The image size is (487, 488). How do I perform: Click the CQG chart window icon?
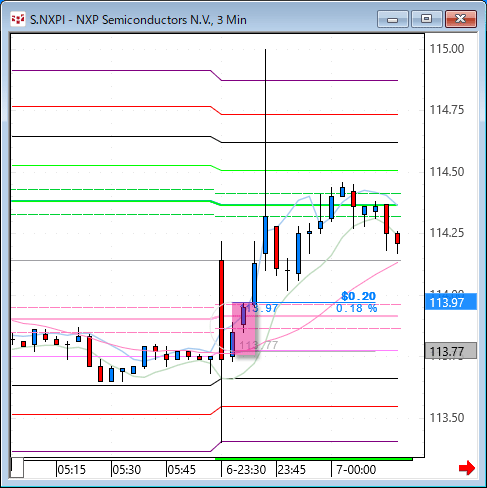[x=18, y=19]
